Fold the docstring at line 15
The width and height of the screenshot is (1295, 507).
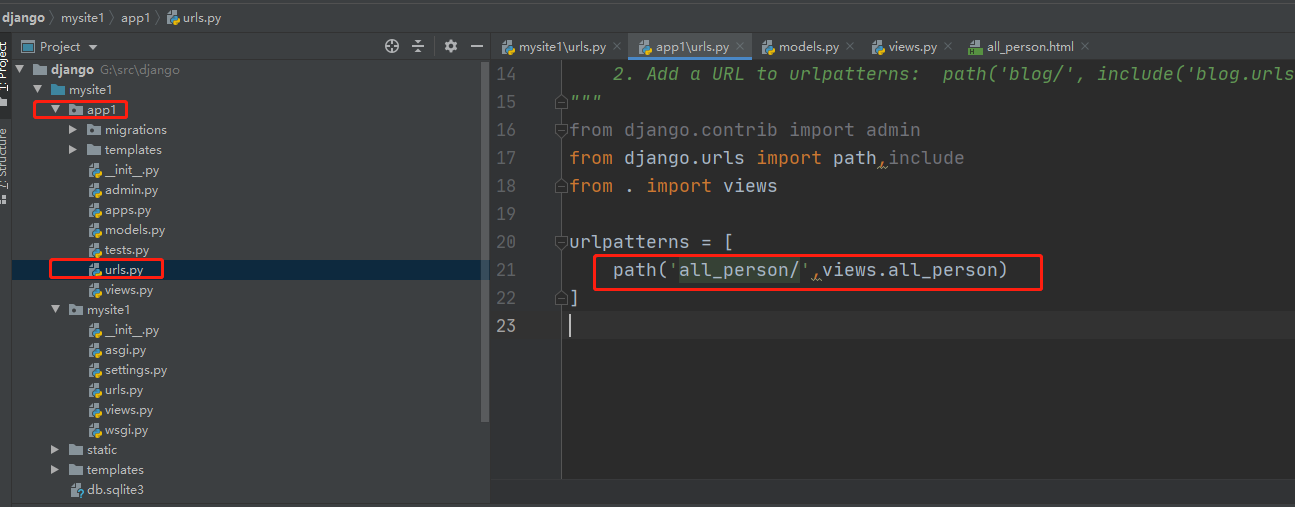[x=561, y=102]
